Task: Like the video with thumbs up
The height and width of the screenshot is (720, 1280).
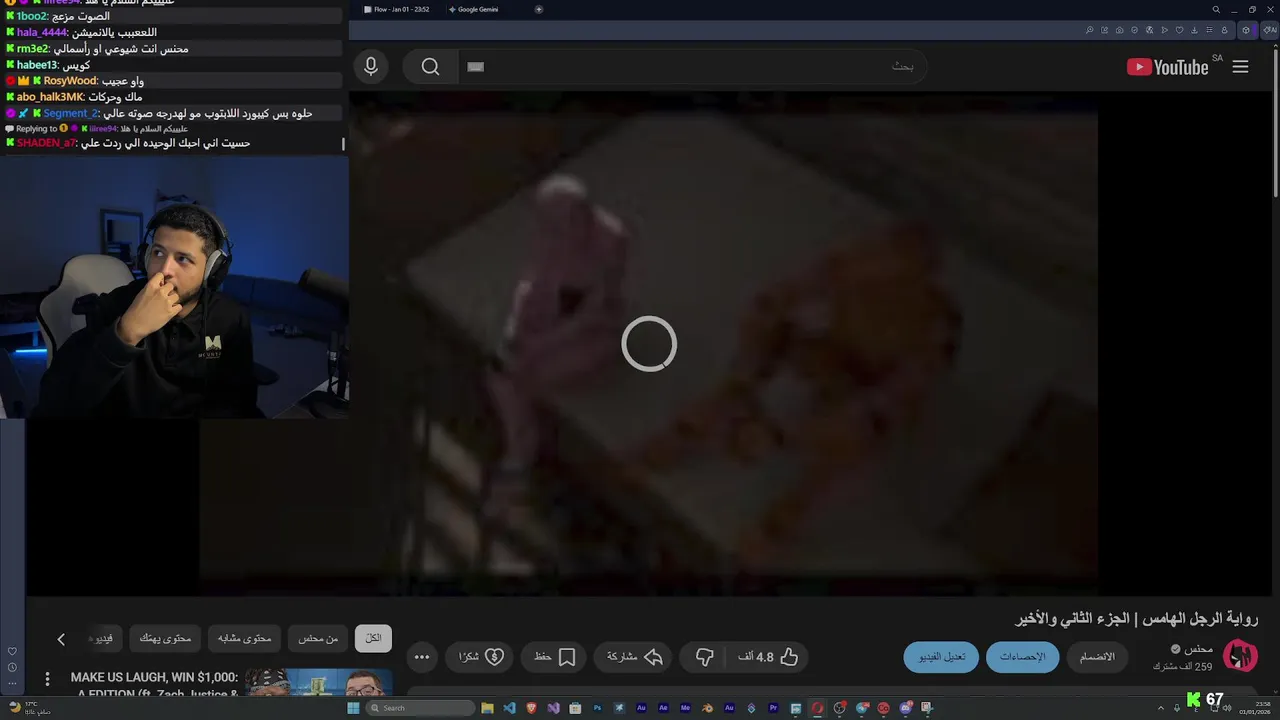Action: [x=768, y=657]
